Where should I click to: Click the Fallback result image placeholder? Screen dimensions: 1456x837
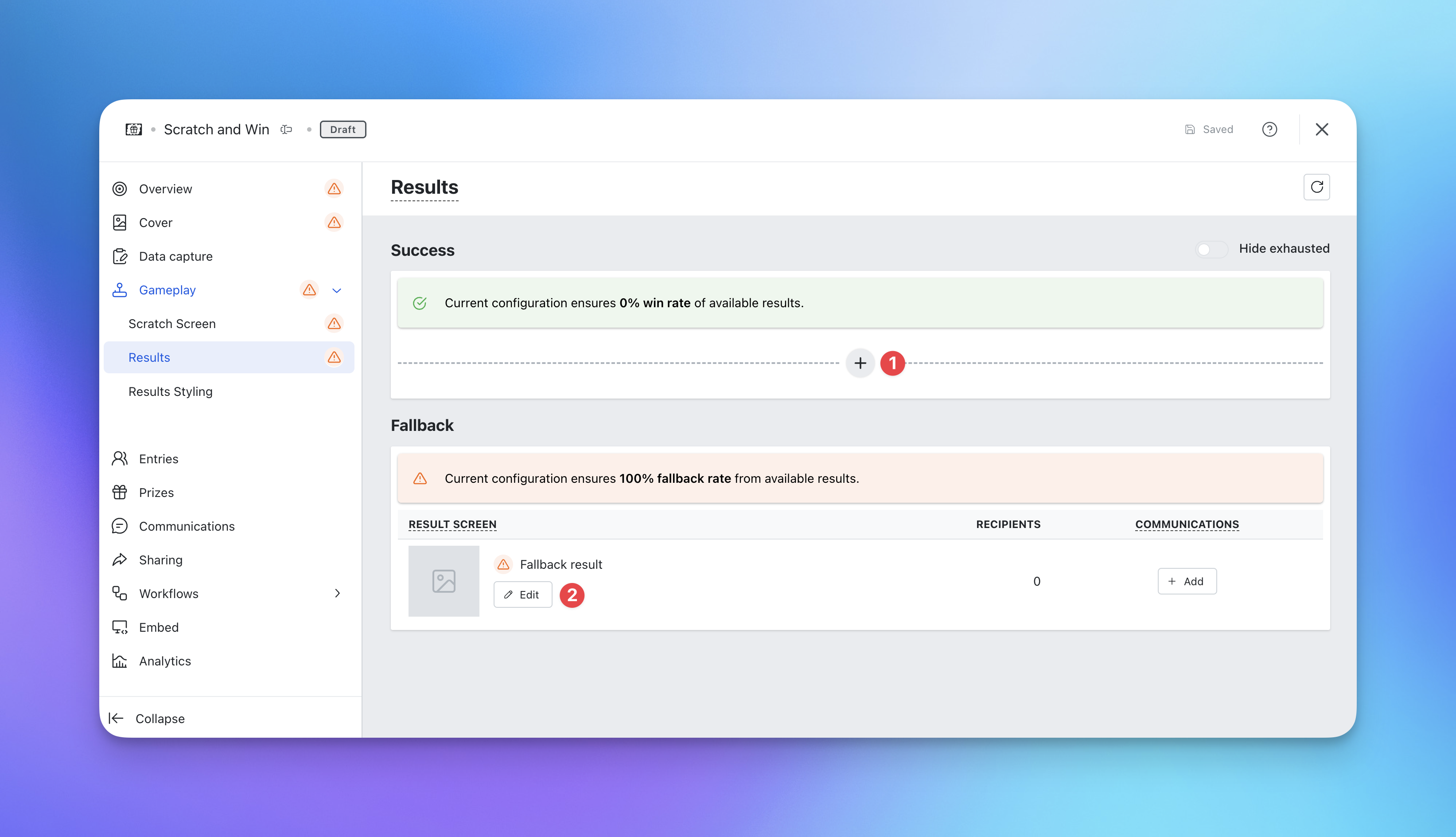tap(444, 581)
